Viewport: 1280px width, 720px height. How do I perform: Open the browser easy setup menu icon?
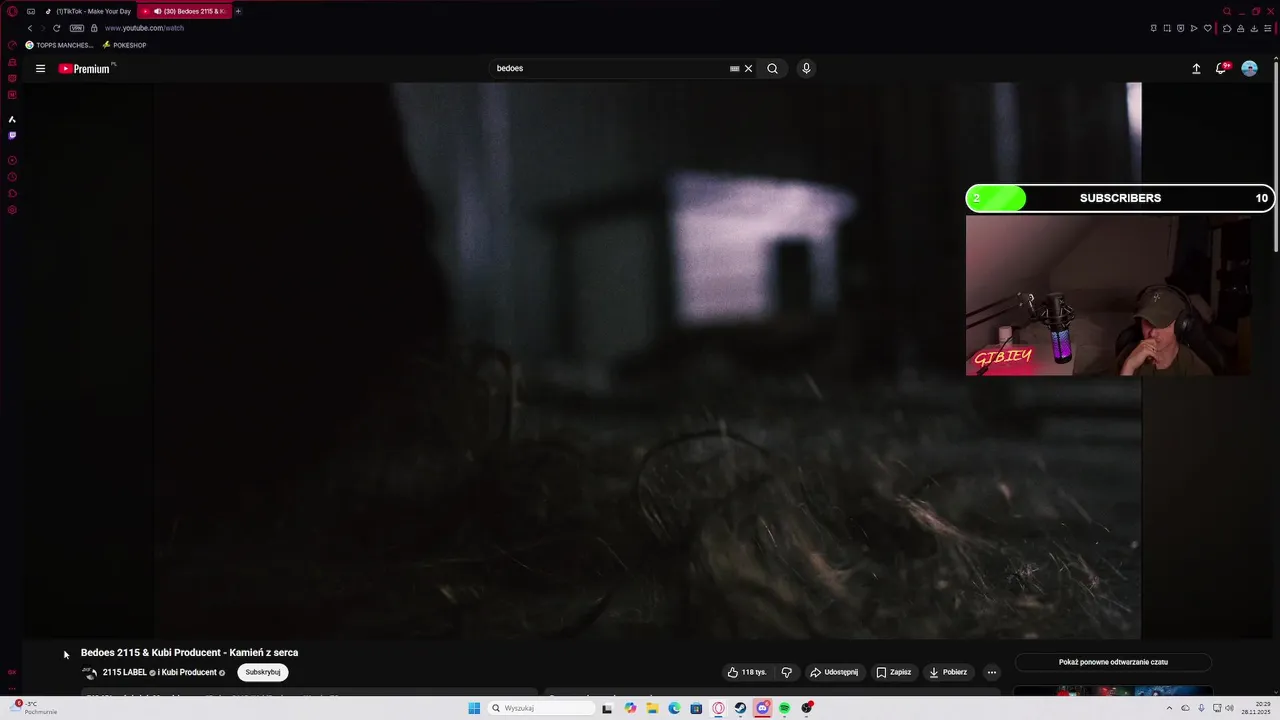1267,28
